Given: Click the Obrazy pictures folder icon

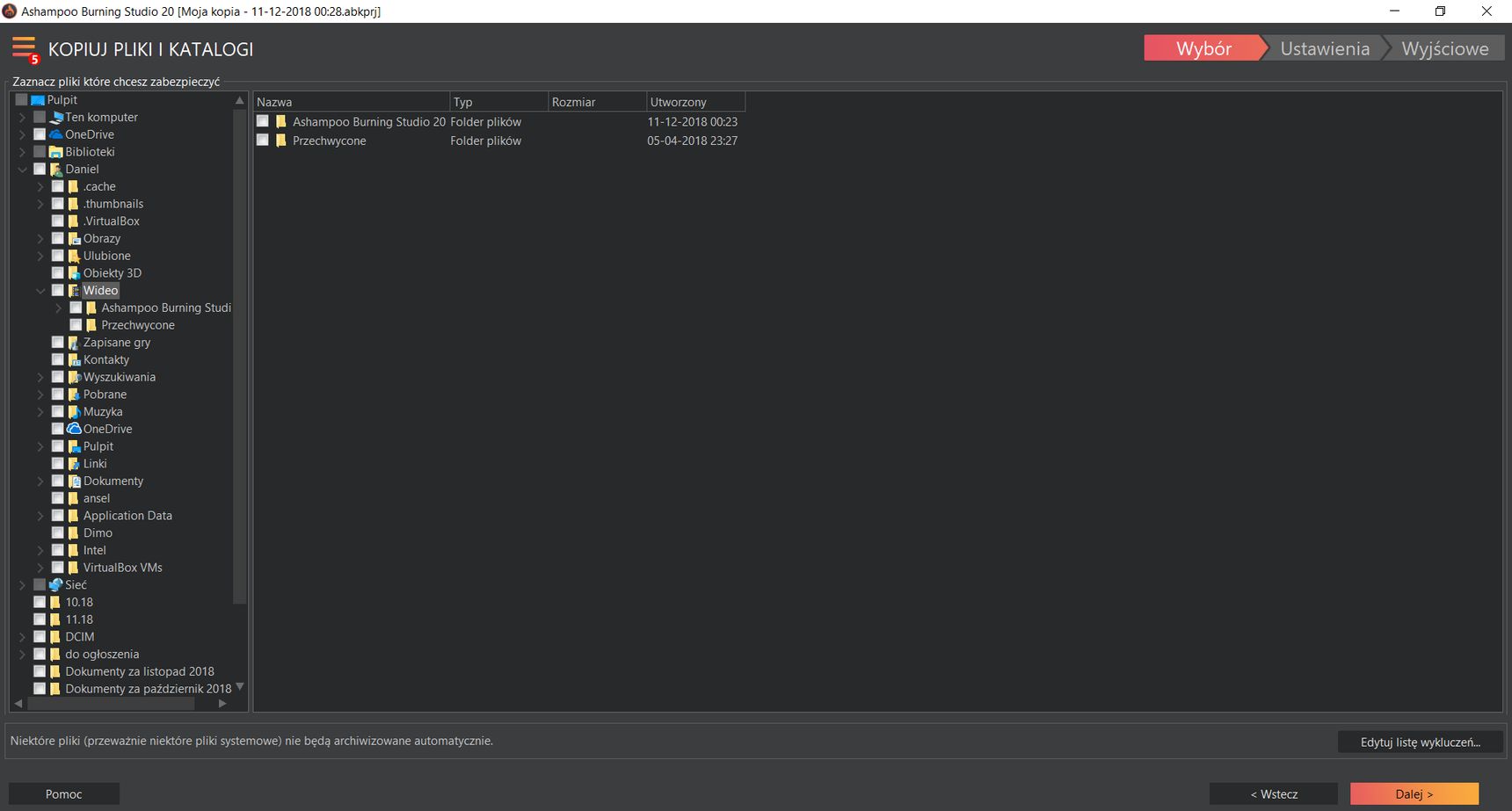Looking at the screenshot, I should pyautogui.click(x=75, y=239).
